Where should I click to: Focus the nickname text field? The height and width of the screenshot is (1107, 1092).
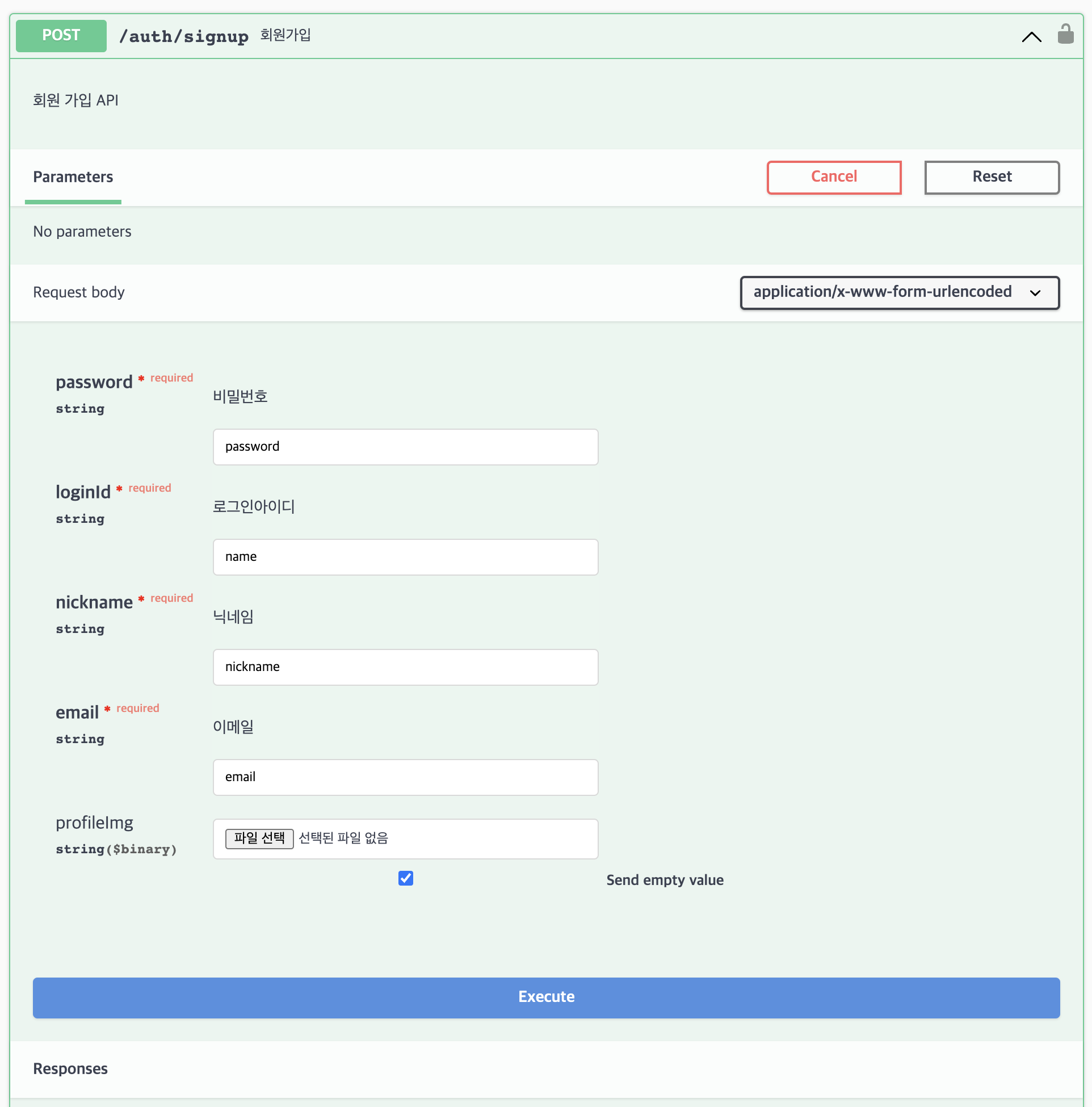(405, 666)
